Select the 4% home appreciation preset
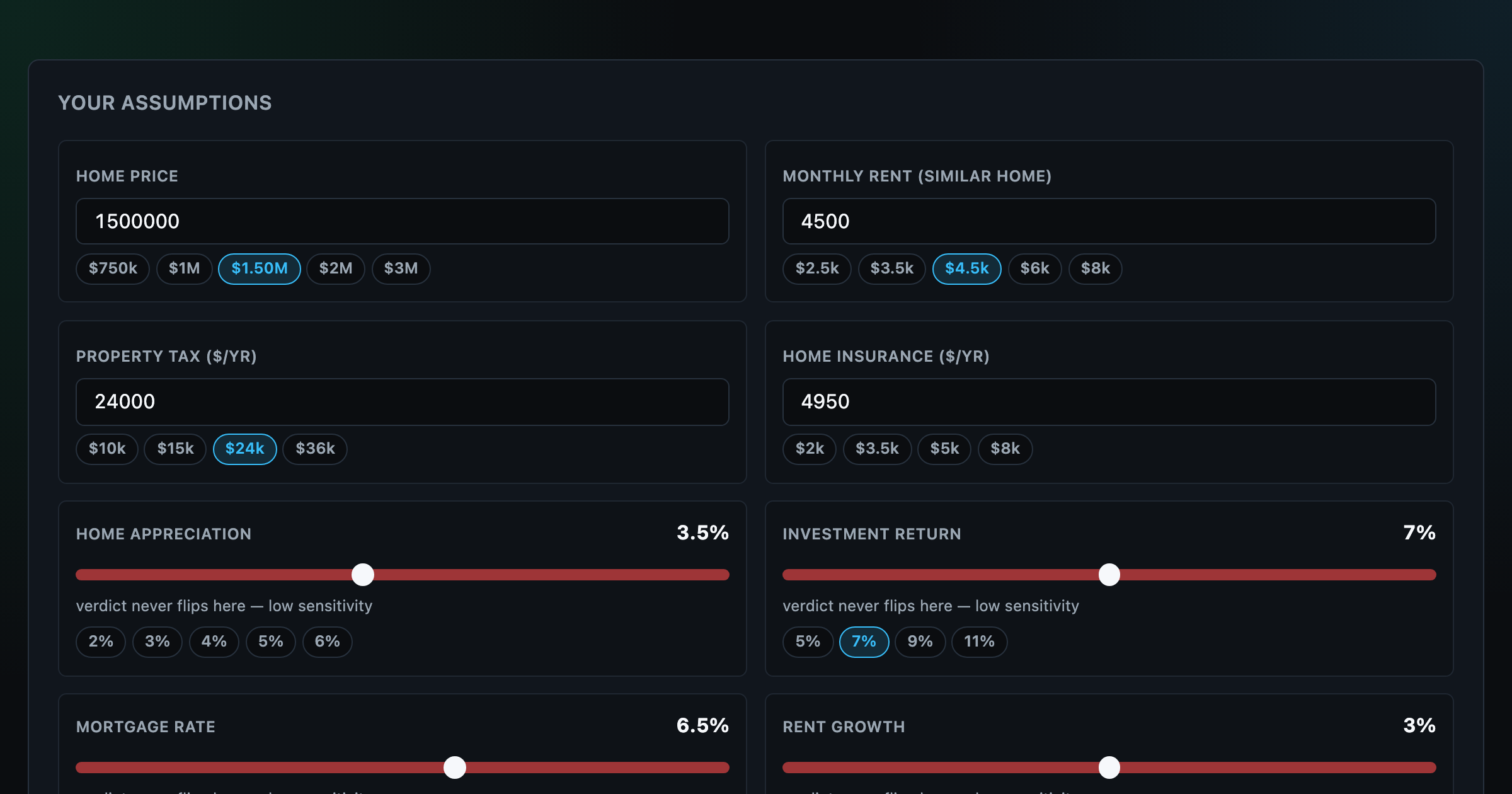The height and width of the screenshot is (794, 1512). pyautogui.click(x=214, y=642)
